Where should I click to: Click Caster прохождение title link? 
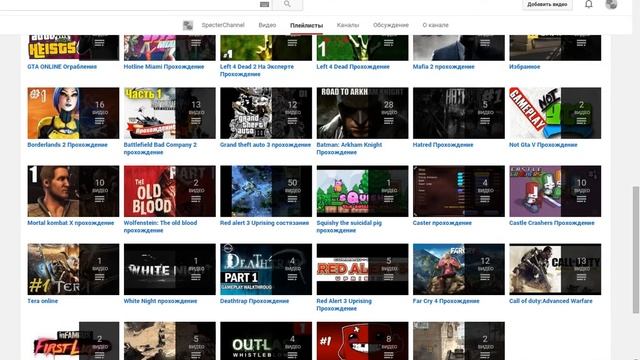[x=442, y=223]
